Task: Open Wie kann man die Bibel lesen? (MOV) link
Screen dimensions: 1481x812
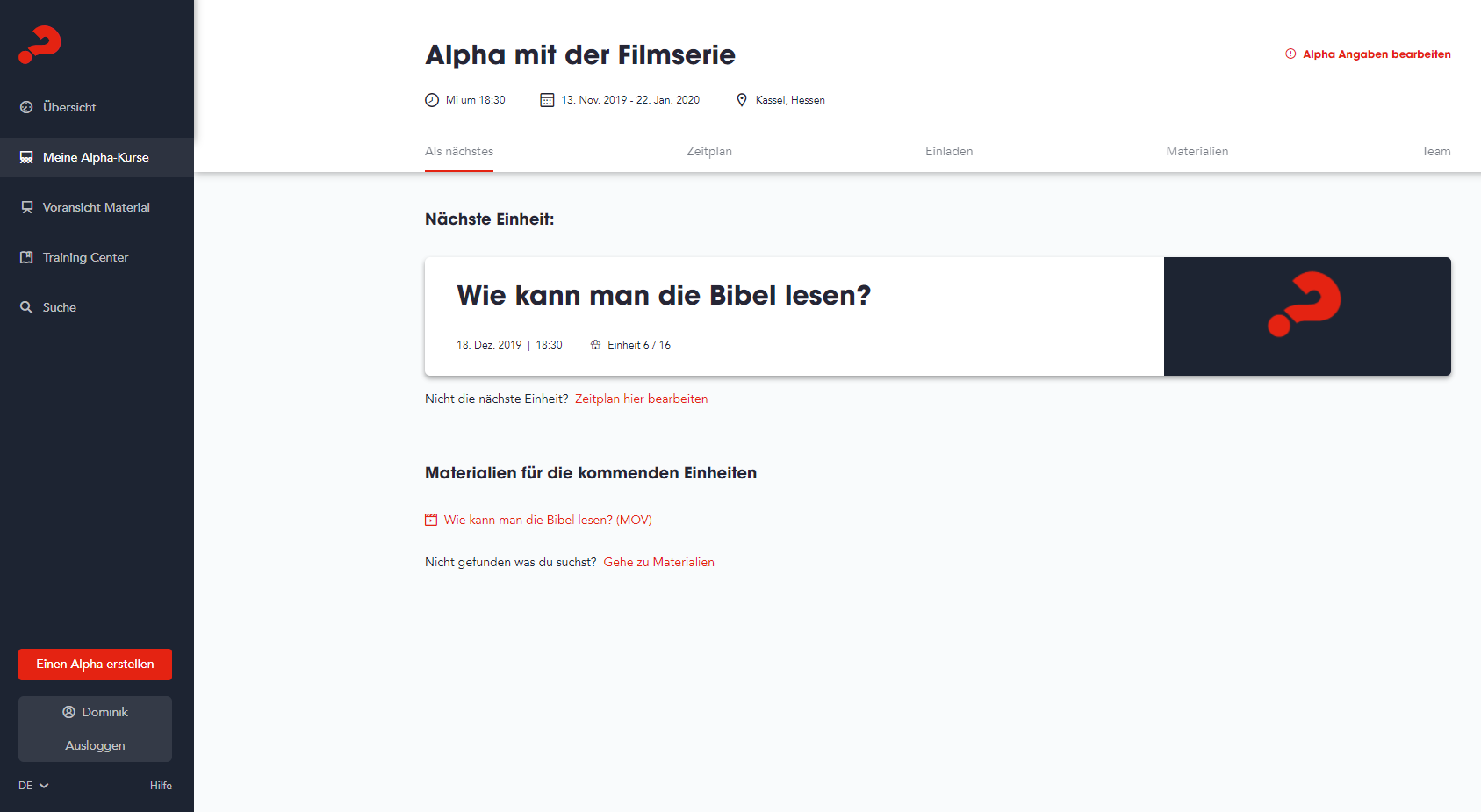Action: click(548, 520)
